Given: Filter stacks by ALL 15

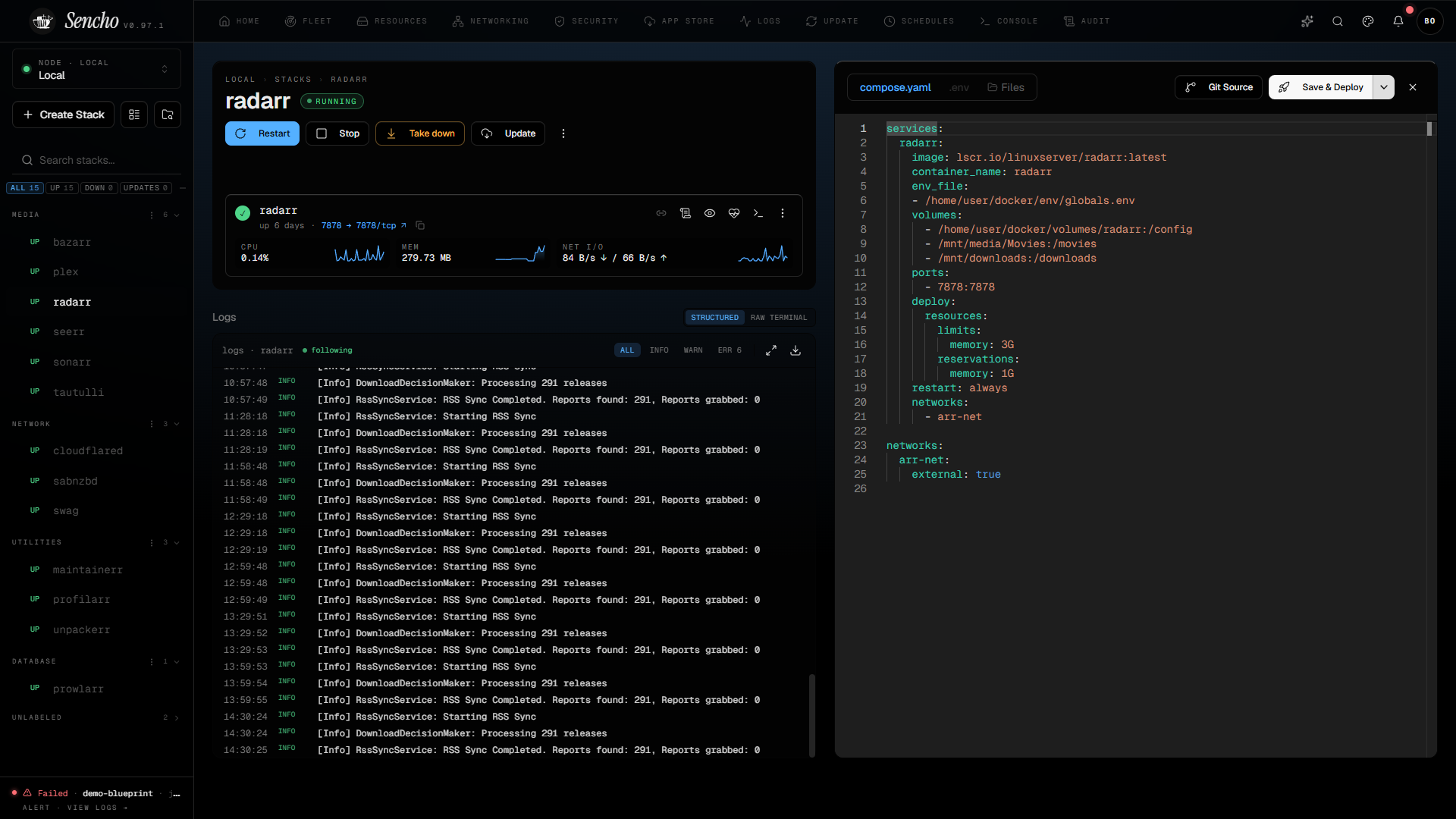Looking at the screenshot, I should 24,188.
